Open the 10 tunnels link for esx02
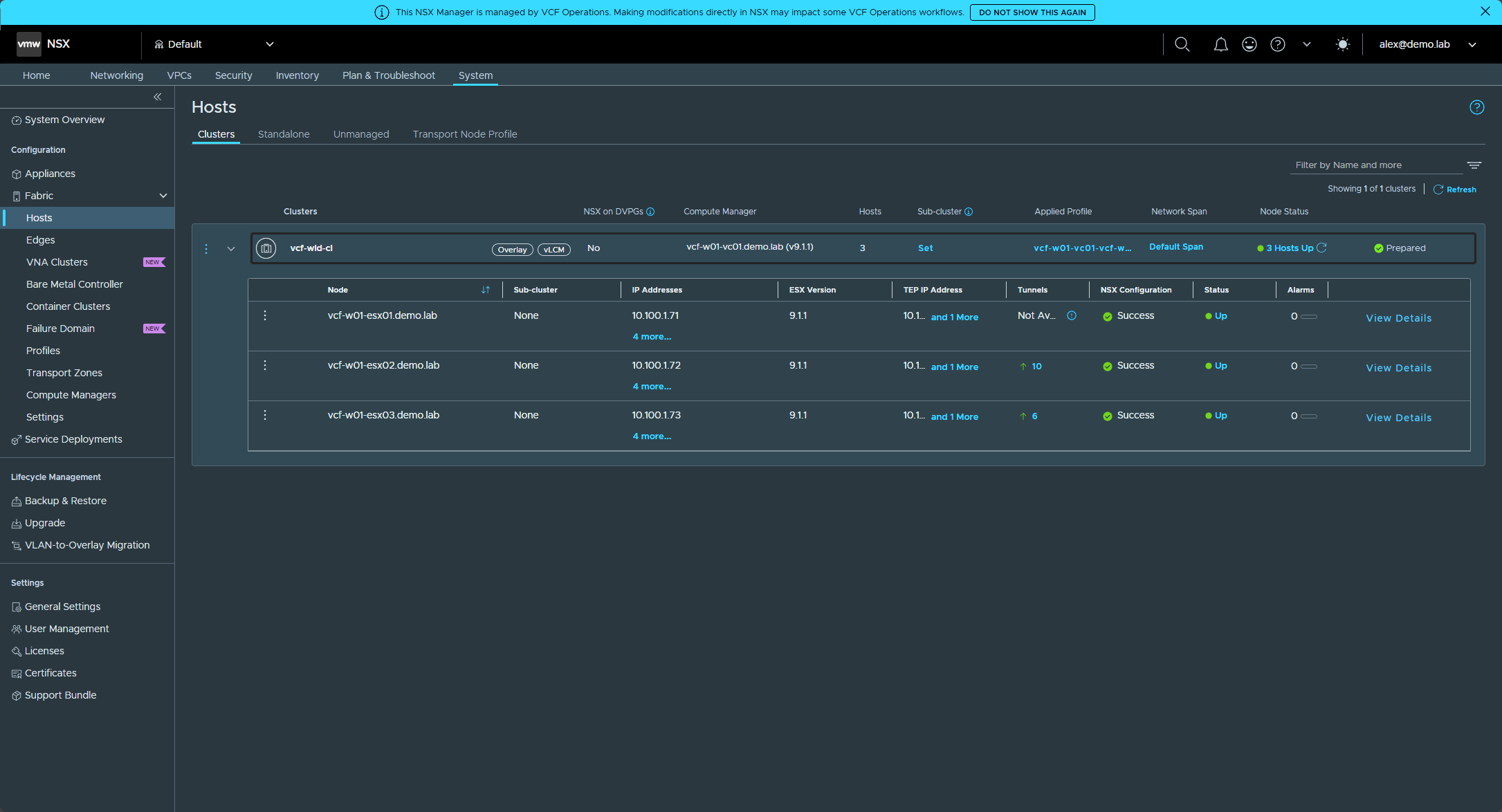 pyautogui.click(x=1036, y=367)
